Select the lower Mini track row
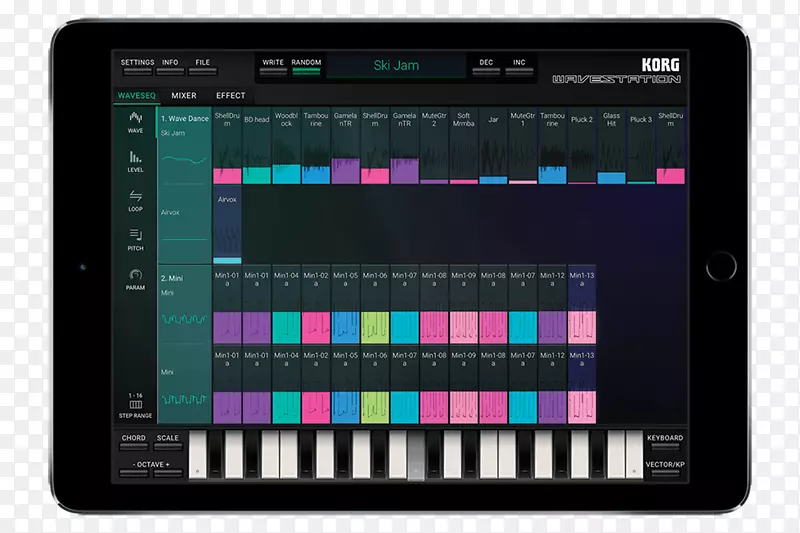 click(x=184, y=384)
